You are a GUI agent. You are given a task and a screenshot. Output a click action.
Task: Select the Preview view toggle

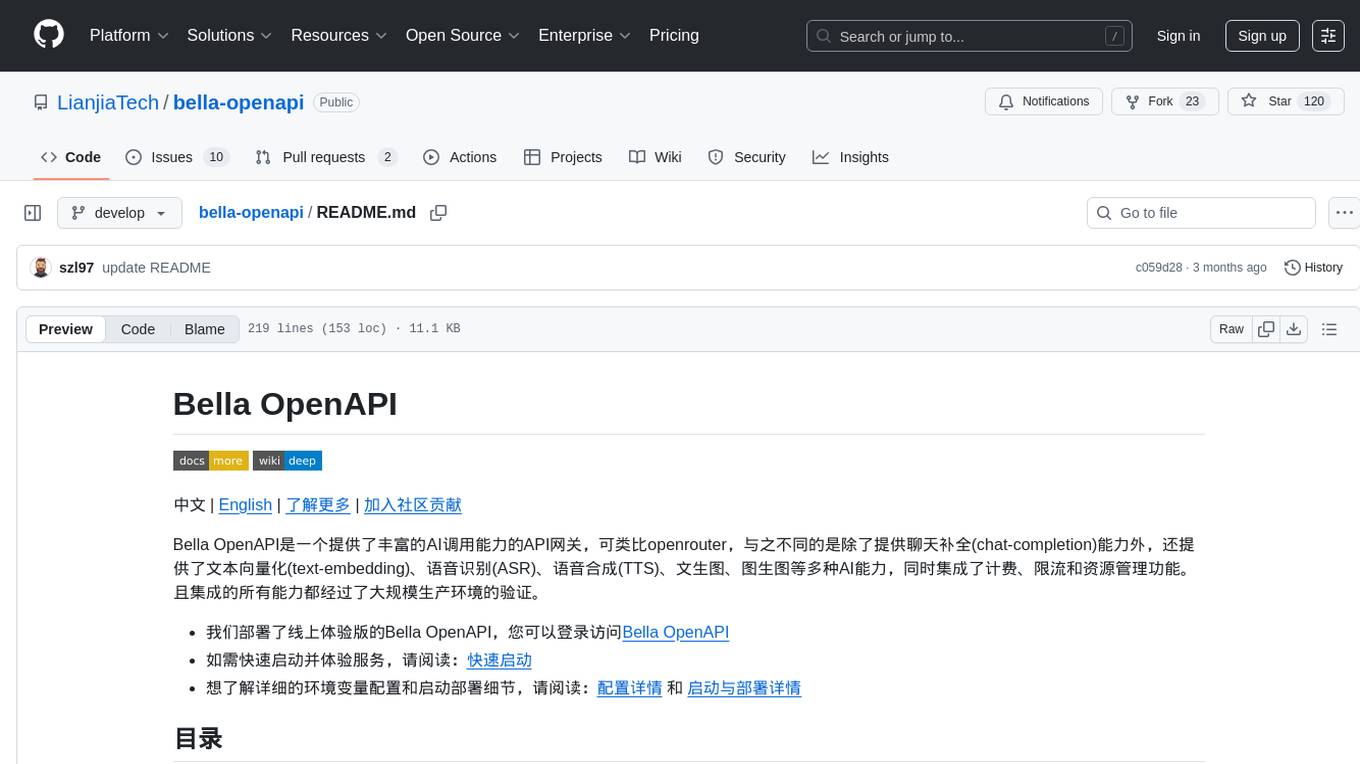coord(66,329)
